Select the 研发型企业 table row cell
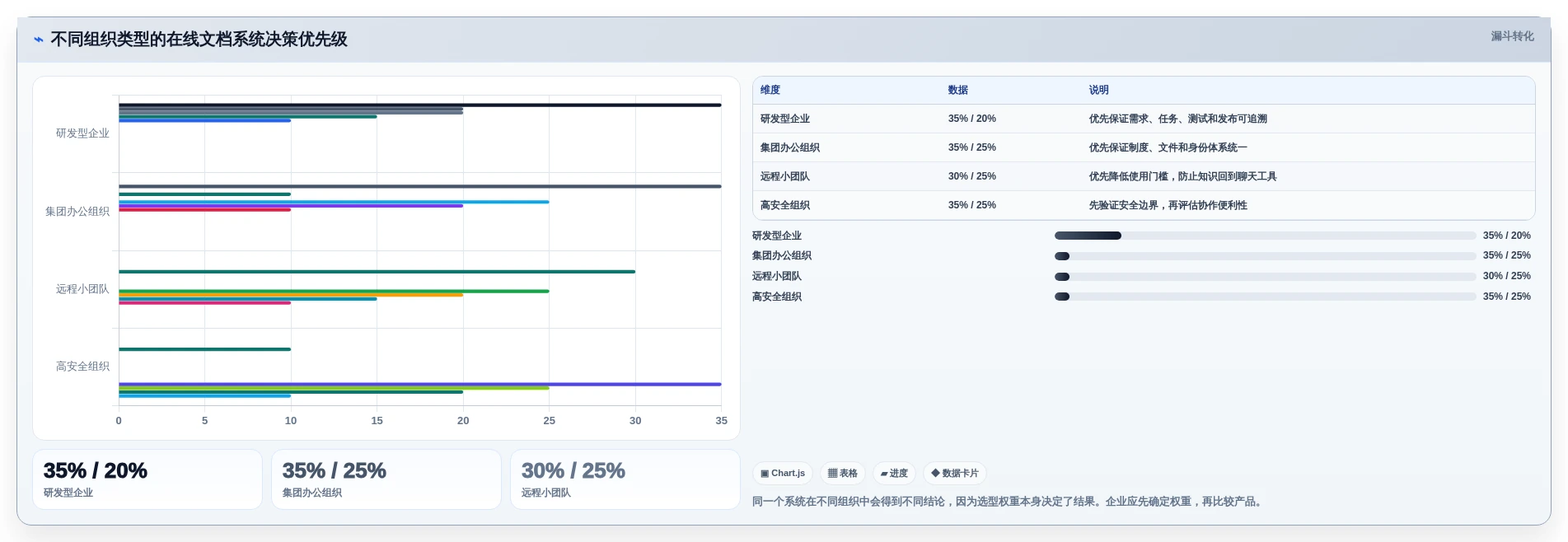 (x=785, y=119)
